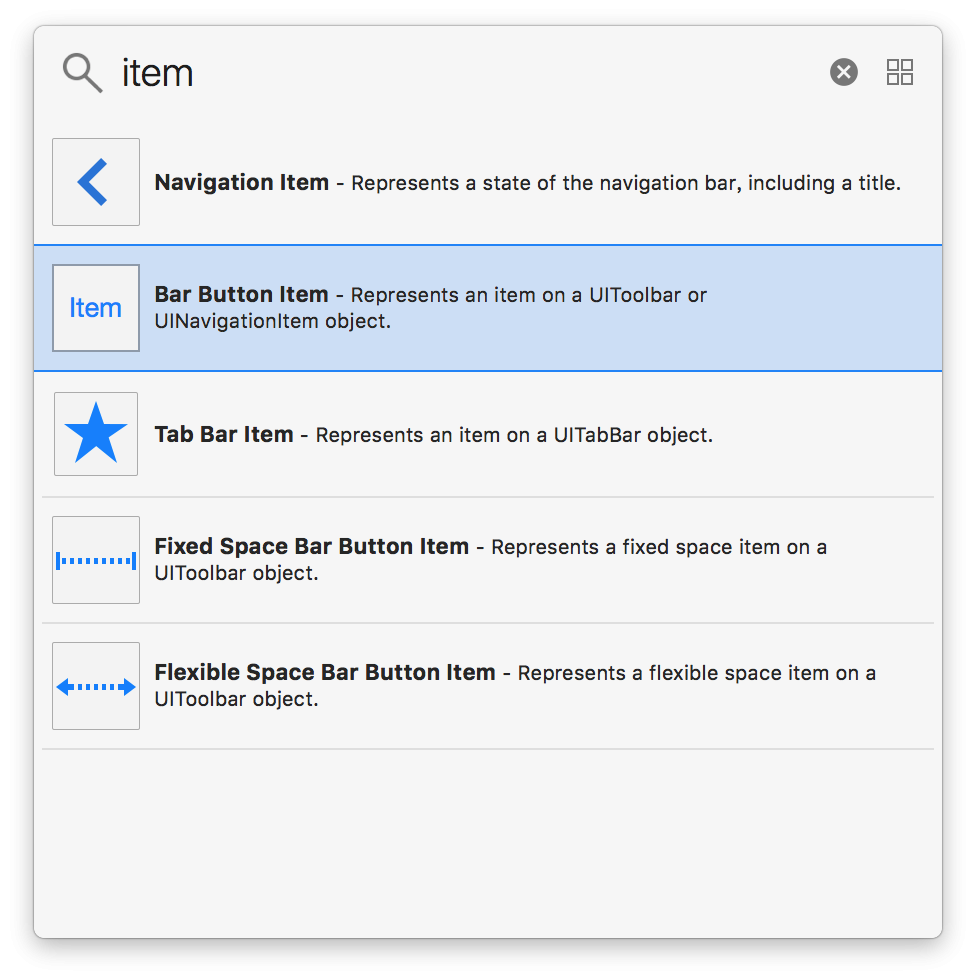Click 'Represents a fixed space item on a' text
976x980 pixels.
659,547
